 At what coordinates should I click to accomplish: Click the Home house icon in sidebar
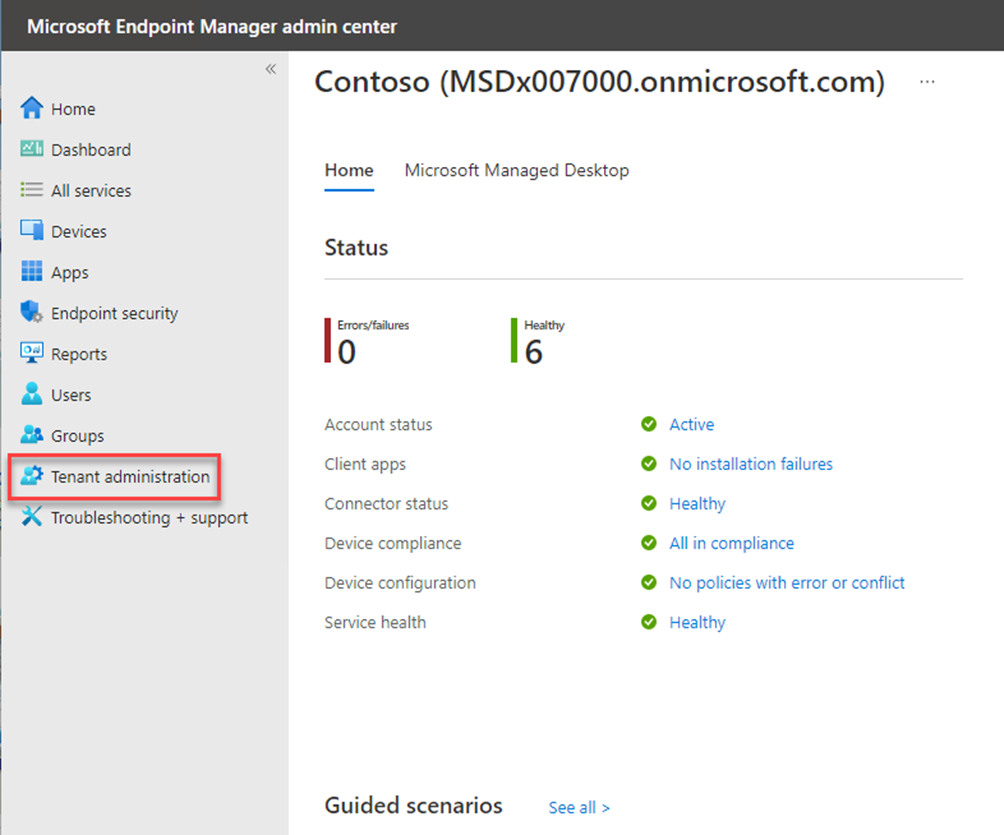tap(31, 108)
